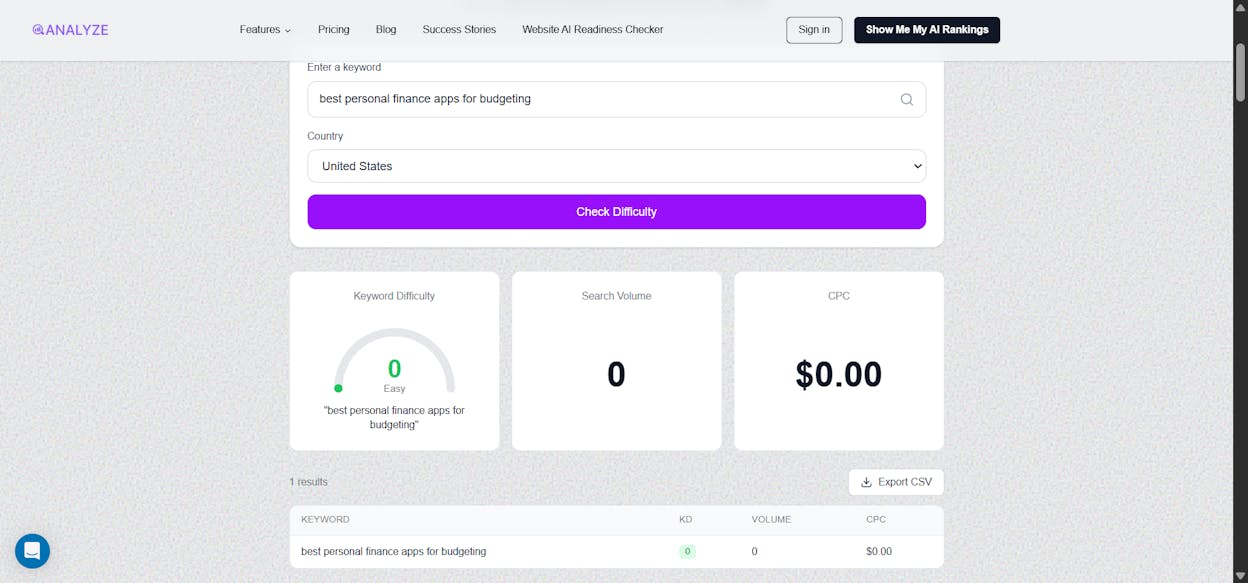1248x583 pixels.
Task: Go to the Pricing page
Action: pyautogui.click(x=334, y=30)
